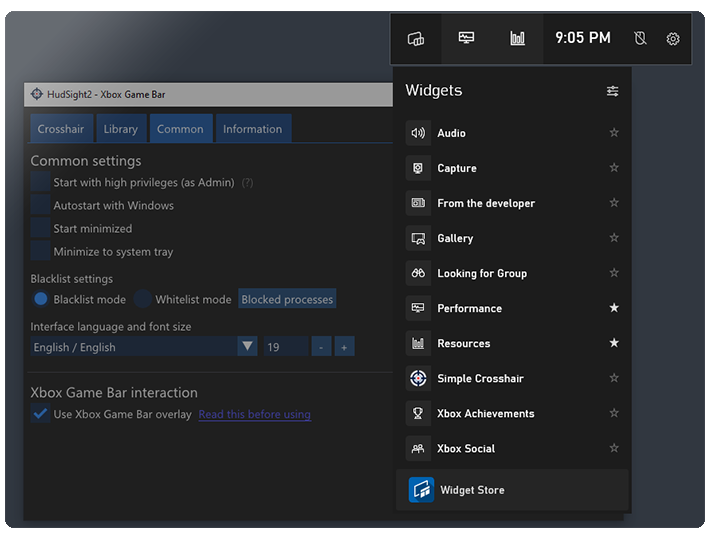Click the Gallery widget icon
The height and width of the screenshot is (540, 710).
pos(418,238)
